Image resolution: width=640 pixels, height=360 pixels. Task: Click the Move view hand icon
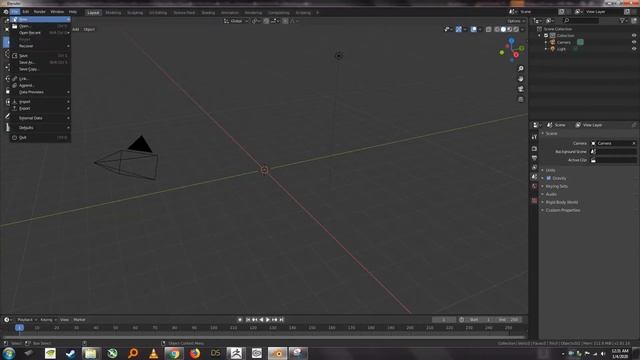click(521, 79)
